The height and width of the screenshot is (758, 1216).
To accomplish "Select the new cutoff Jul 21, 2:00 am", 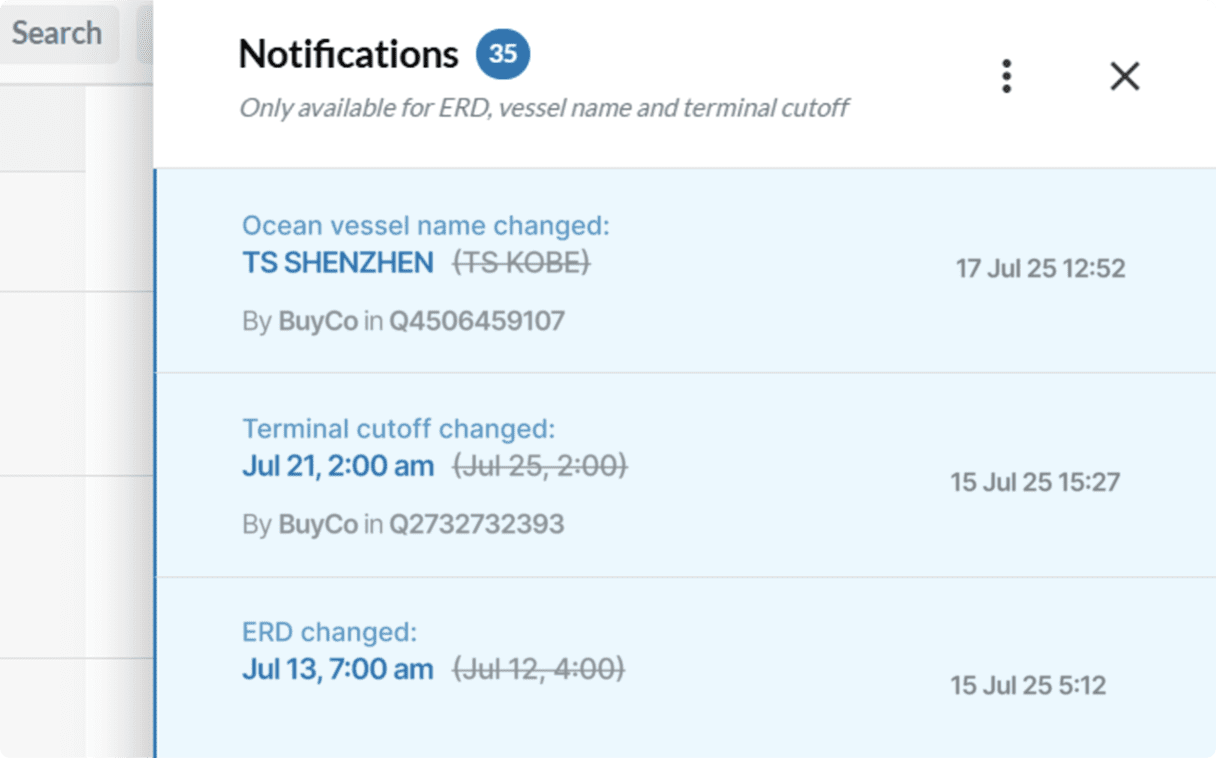I will click(338, 466).
